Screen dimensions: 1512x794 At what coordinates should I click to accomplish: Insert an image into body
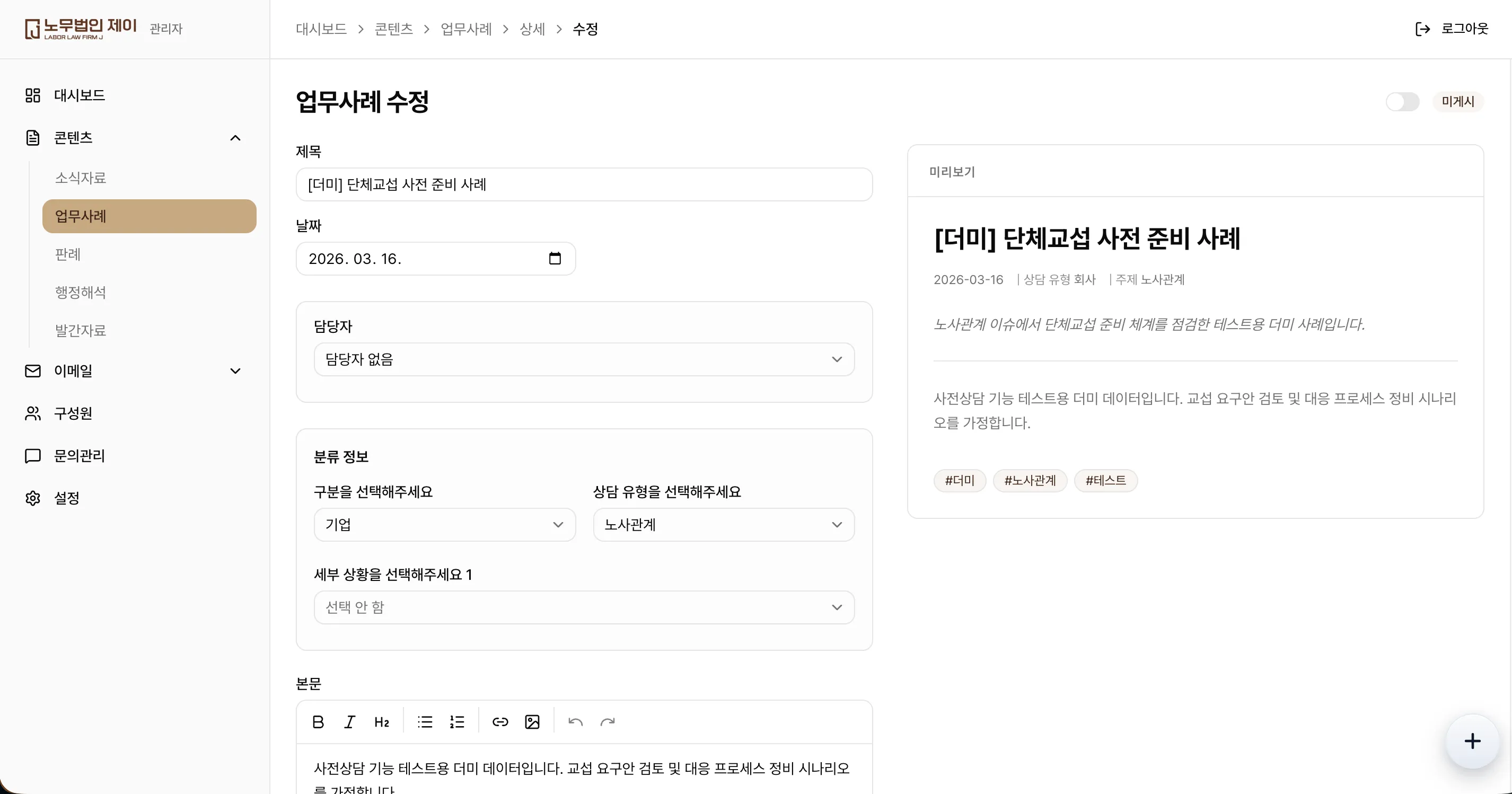(532, 722)
